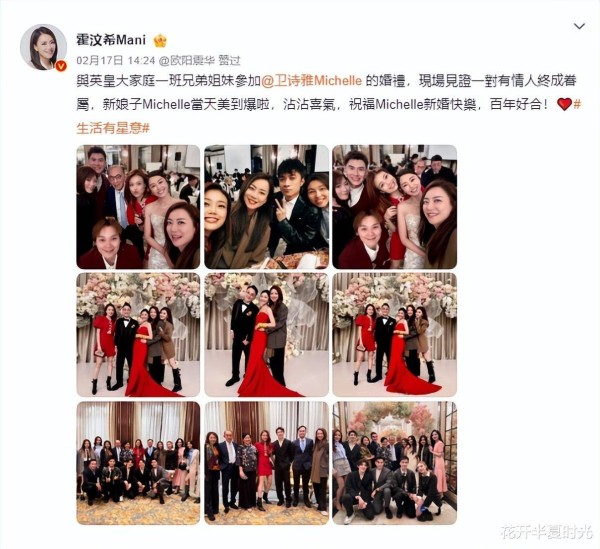
Task: Click the 花开半夏时光 watermark text
Action: [546, 532]
